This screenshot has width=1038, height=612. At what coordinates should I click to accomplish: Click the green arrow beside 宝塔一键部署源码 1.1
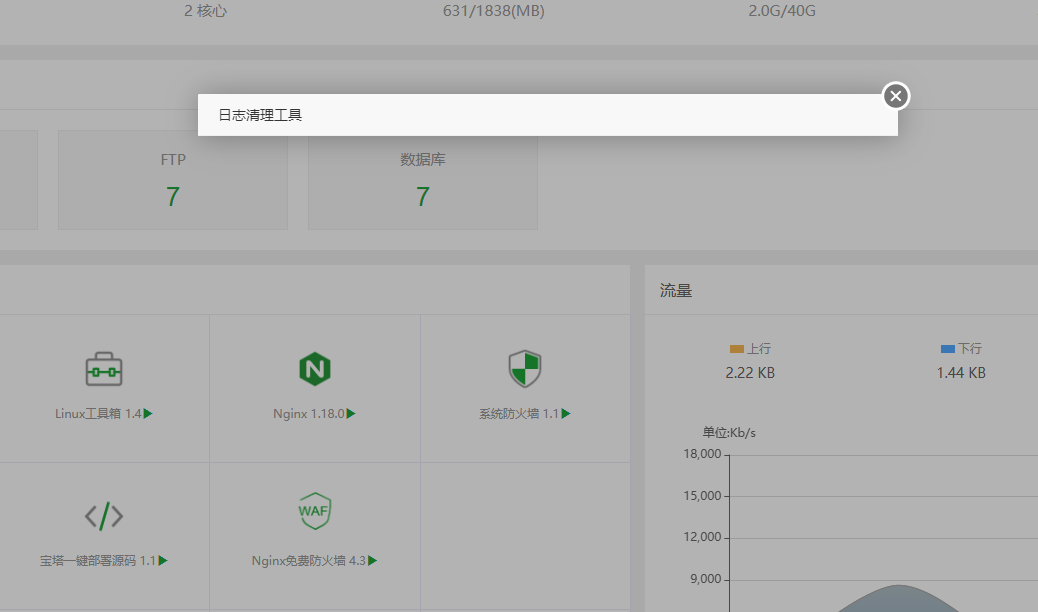pyautogui.click(x=163, y=561)
